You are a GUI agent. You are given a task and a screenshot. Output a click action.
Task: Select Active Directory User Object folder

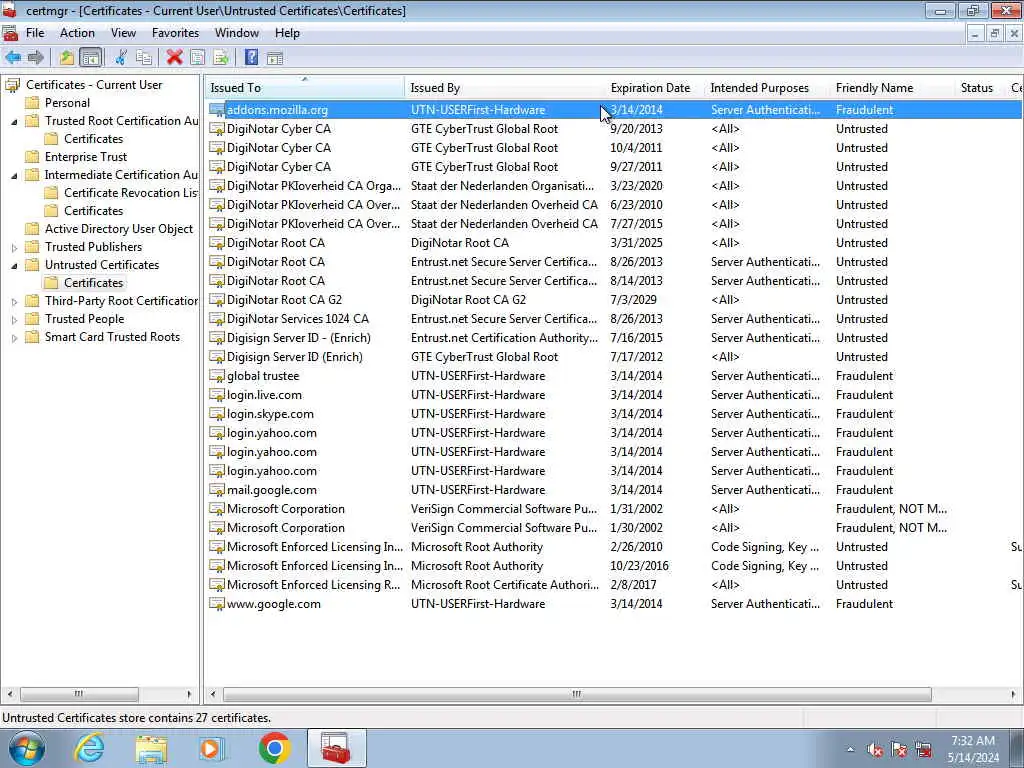point(109,229)
